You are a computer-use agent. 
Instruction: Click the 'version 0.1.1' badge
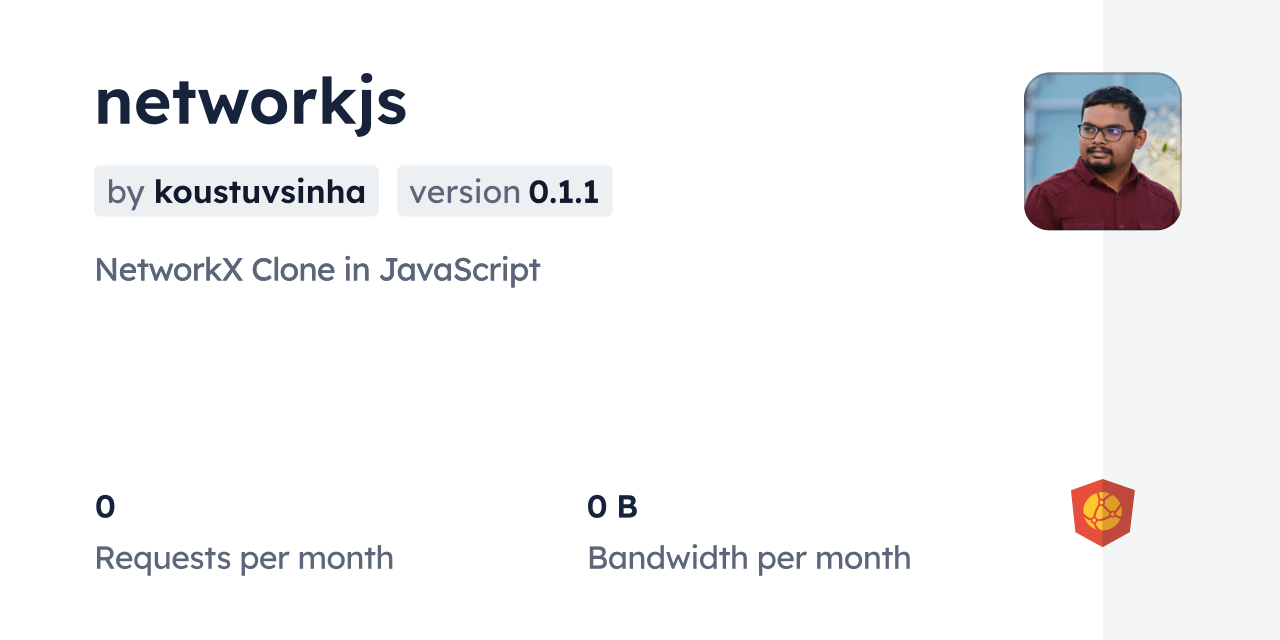pos(504,191)
